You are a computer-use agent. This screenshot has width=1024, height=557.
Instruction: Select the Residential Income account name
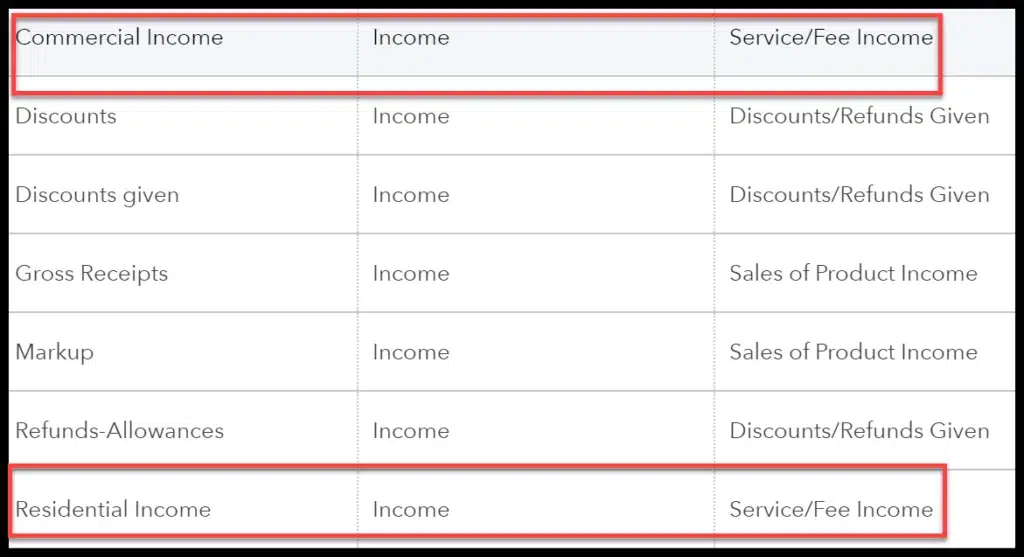(x=113, y=509)
